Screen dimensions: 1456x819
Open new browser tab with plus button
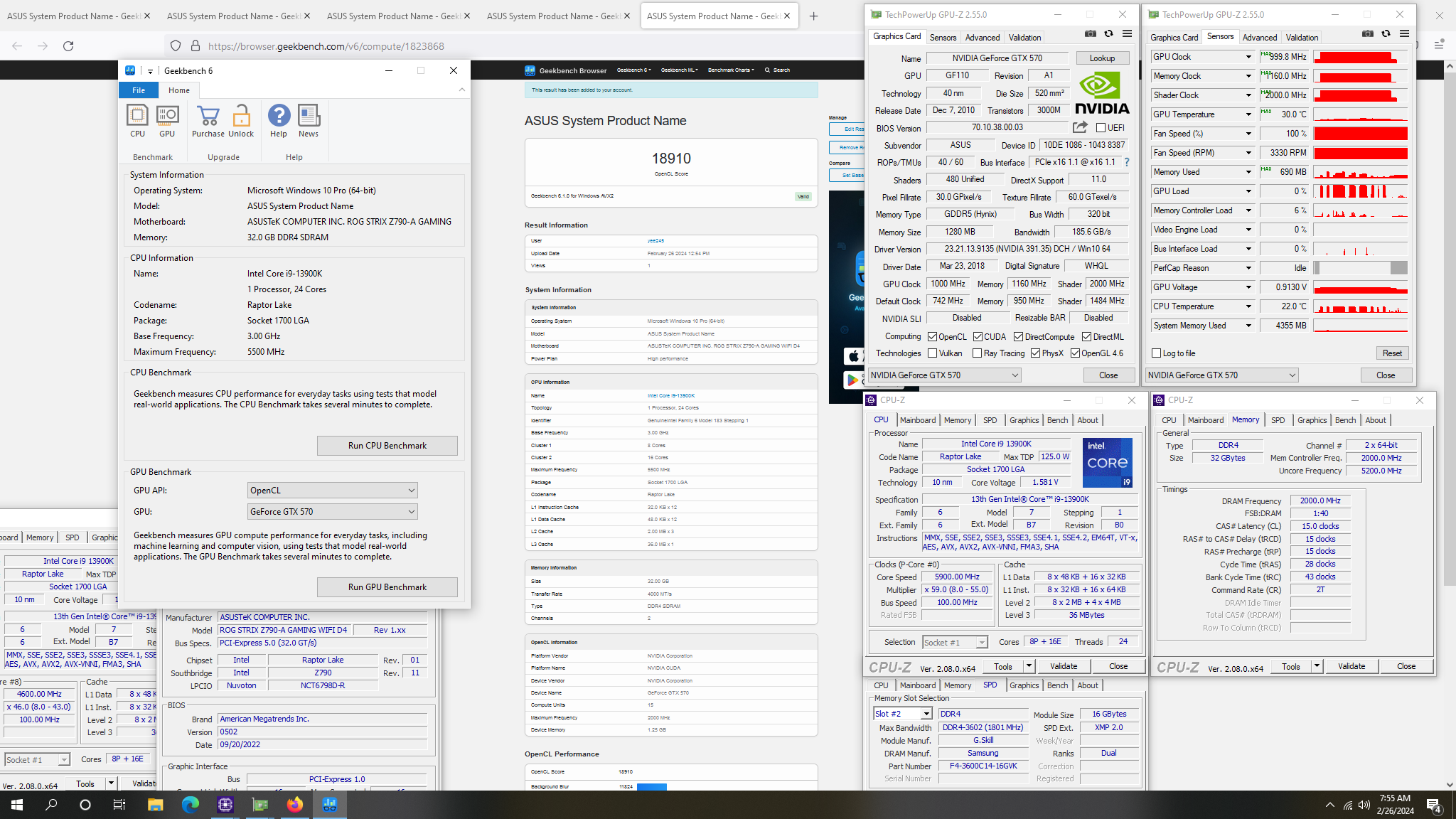[813, 16]
